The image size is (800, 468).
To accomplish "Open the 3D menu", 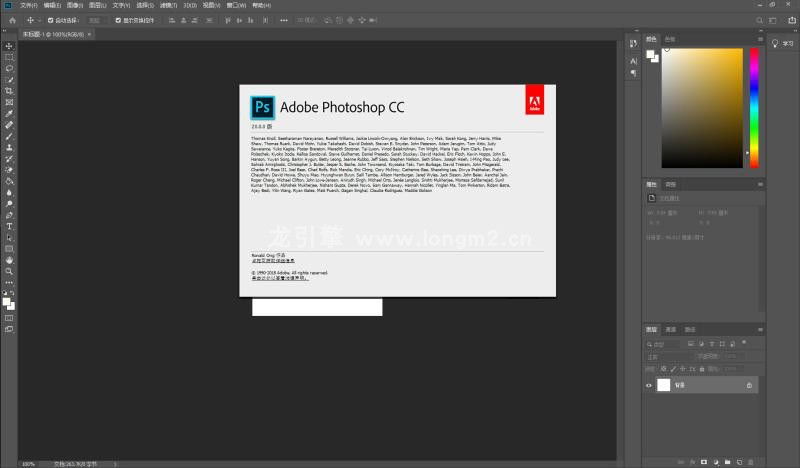I will (190, 5).
